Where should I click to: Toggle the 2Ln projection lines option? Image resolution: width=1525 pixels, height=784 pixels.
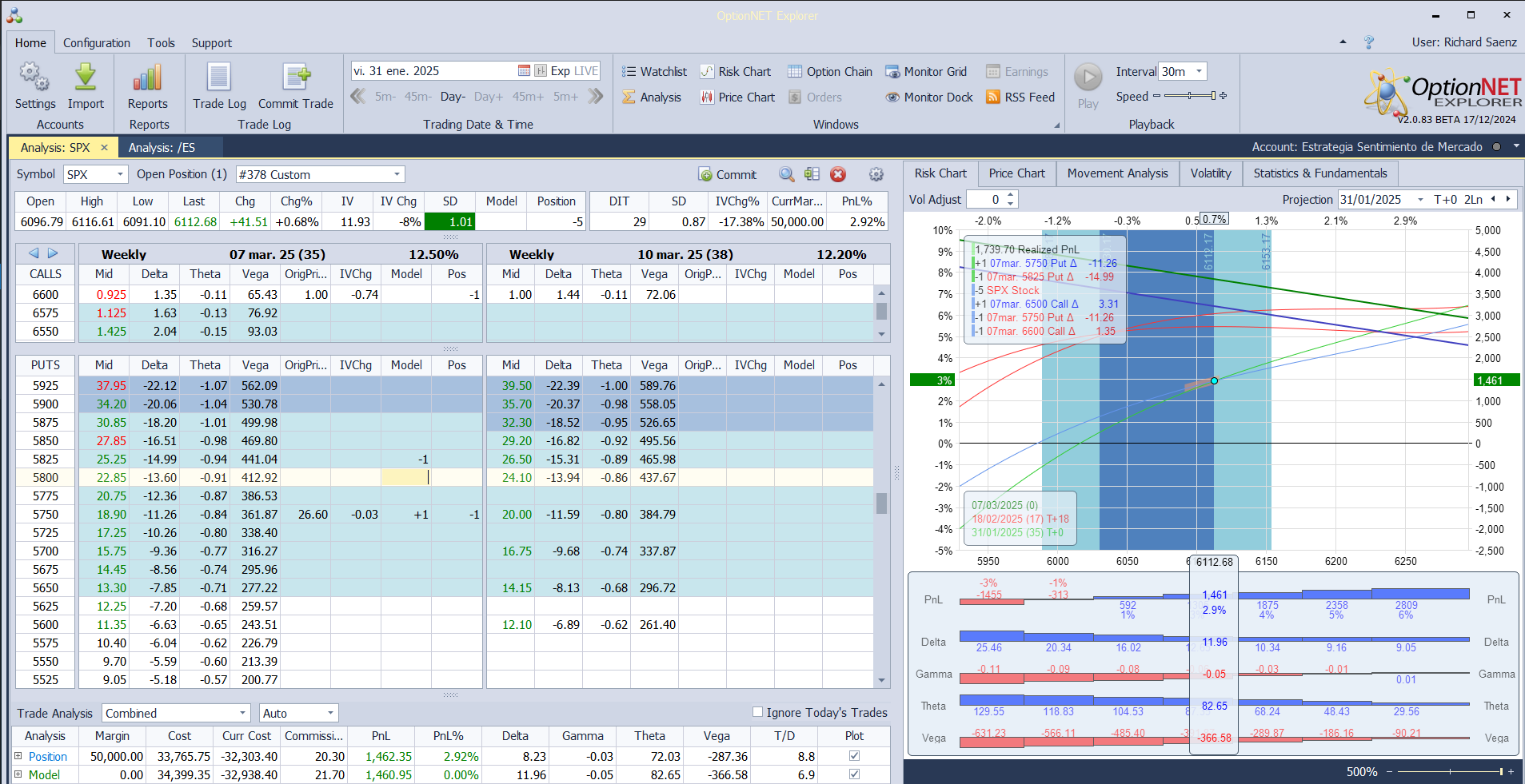[1473, 200]
